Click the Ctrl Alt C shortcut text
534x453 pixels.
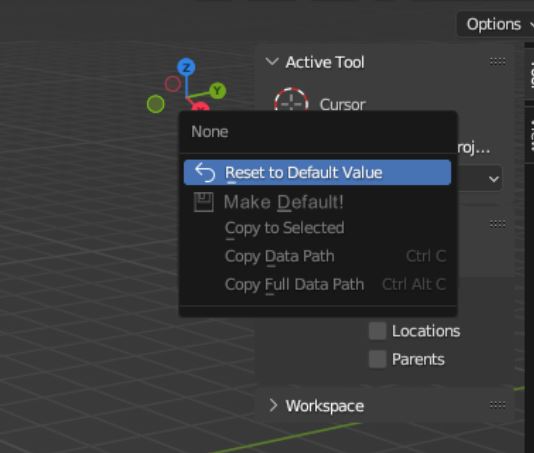[x=414, y=284]
